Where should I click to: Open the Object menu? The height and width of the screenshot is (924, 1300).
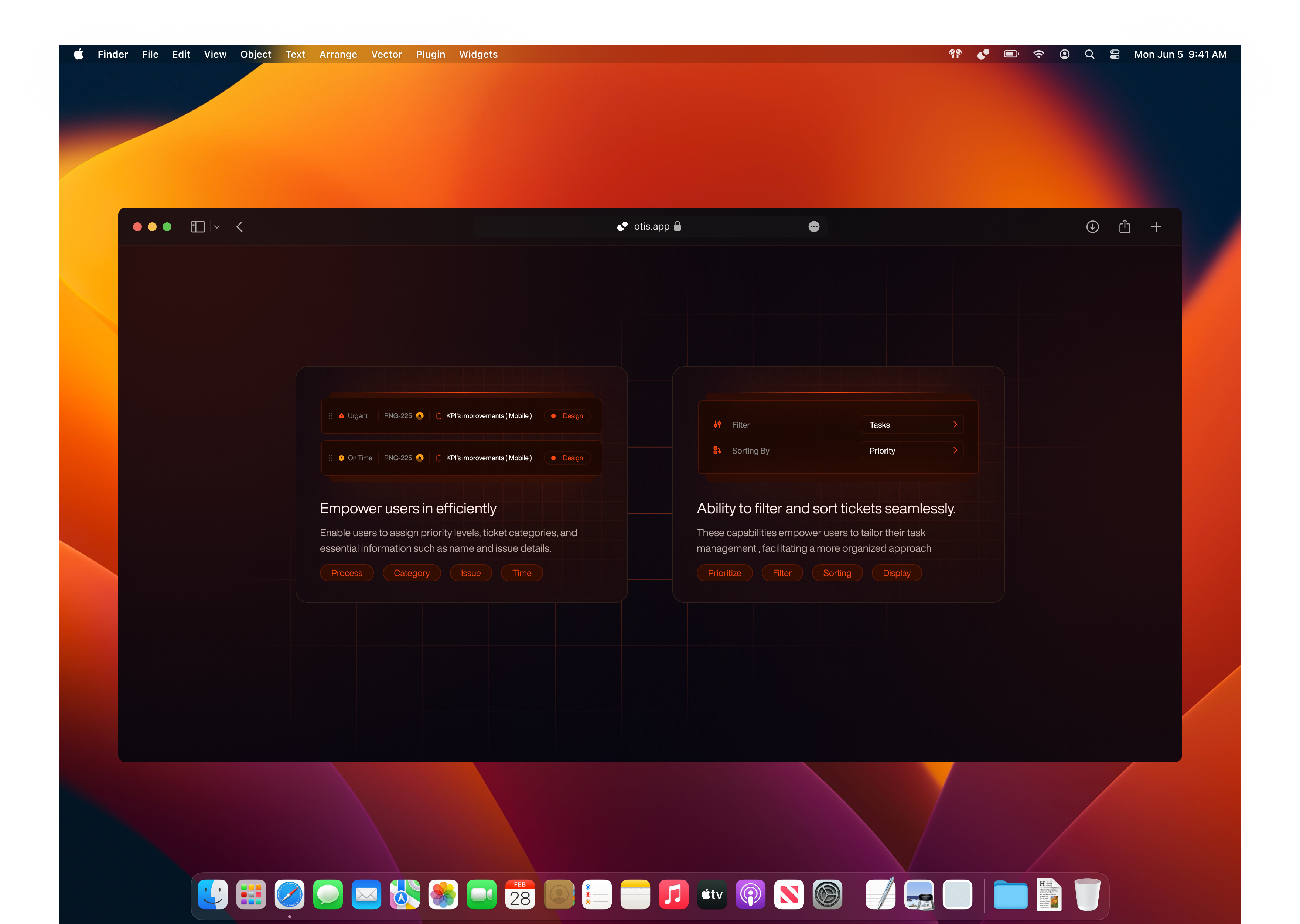(256, 54)
